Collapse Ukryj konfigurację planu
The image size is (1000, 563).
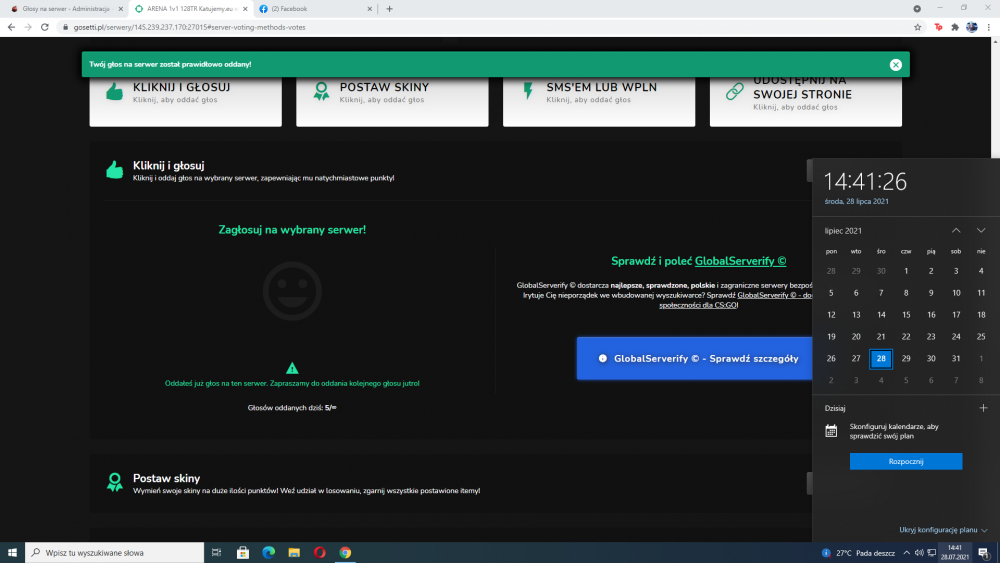point(943,530)
